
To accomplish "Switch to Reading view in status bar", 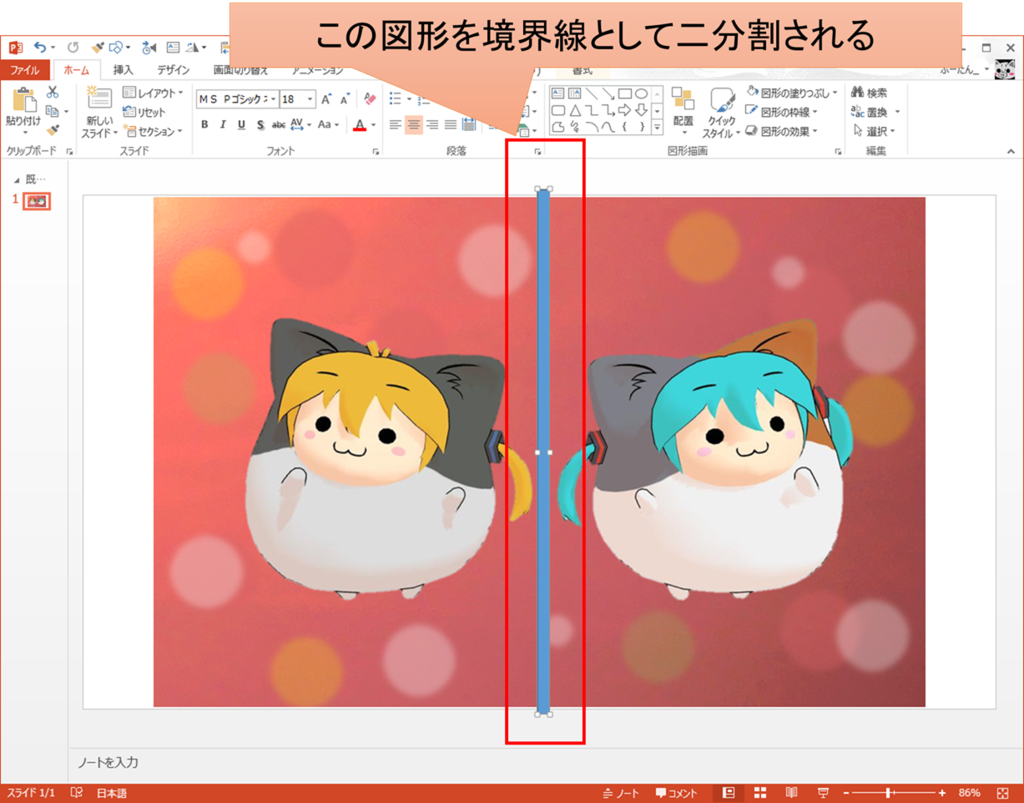I will point(792,793).
